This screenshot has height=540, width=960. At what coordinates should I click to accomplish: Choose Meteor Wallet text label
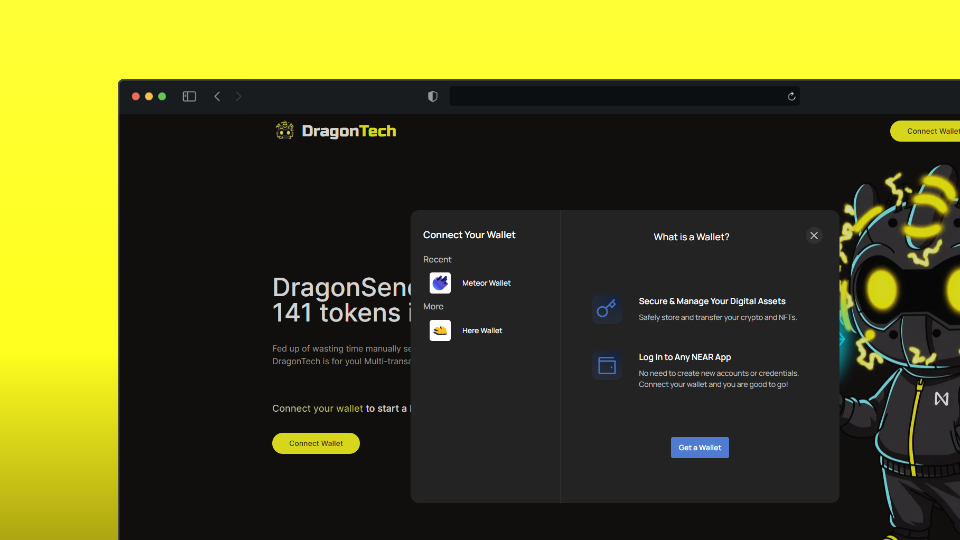click(x=486, y=283)
